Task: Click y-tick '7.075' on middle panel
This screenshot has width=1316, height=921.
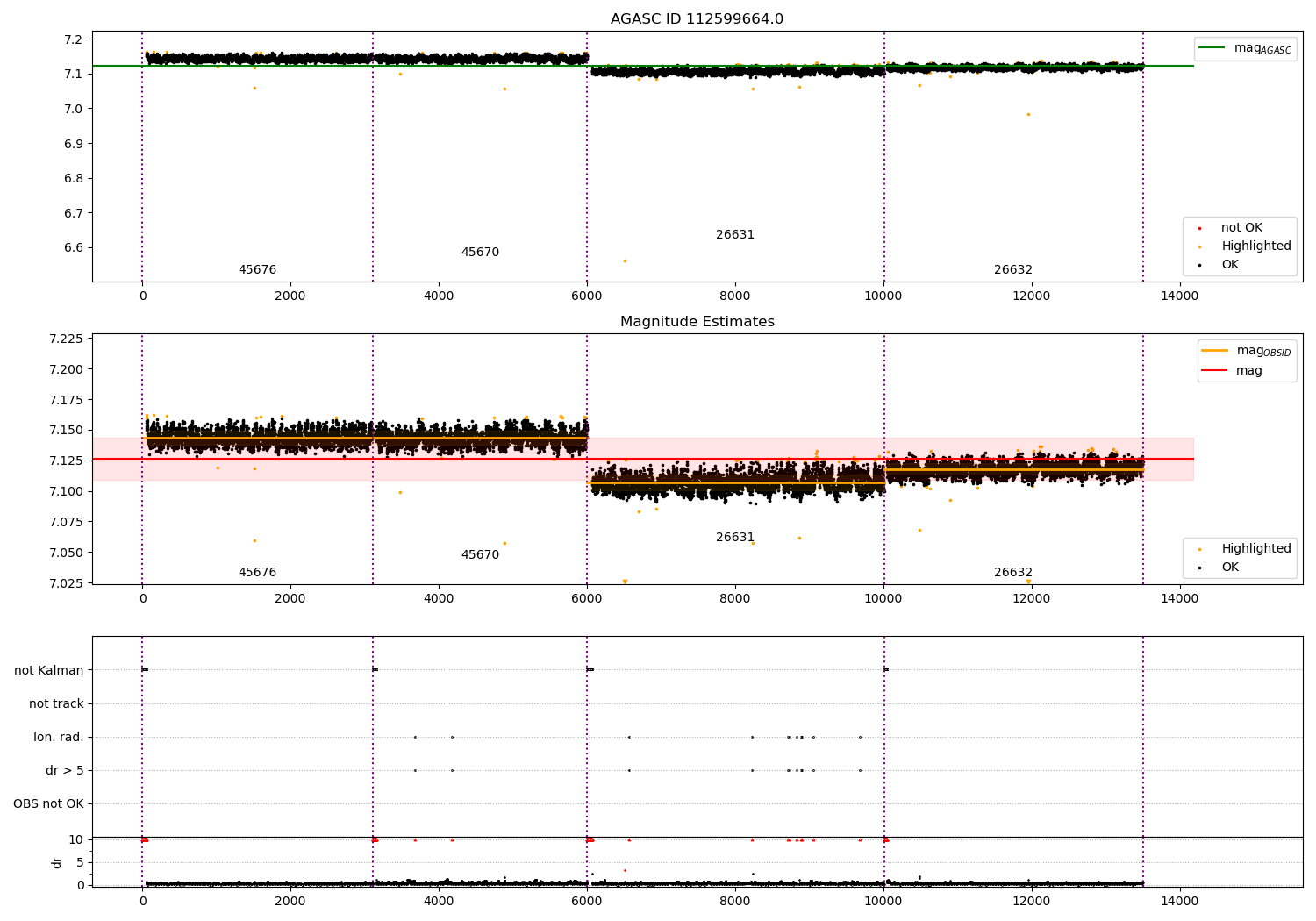Action: [x=67, y=523]
